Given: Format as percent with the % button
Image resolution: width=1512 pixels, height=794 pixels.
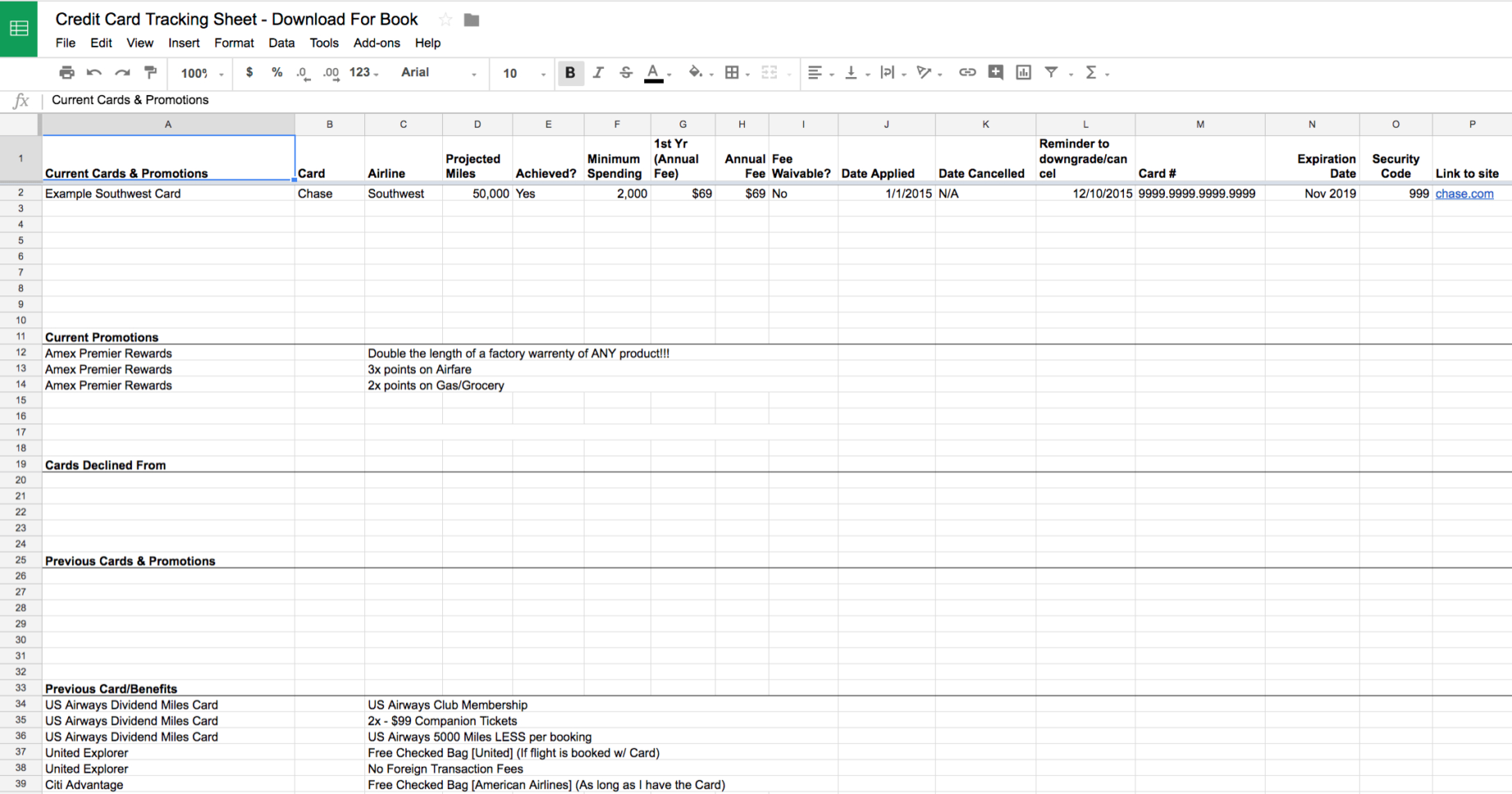Looking at the screenshot, I should (277, 73).
